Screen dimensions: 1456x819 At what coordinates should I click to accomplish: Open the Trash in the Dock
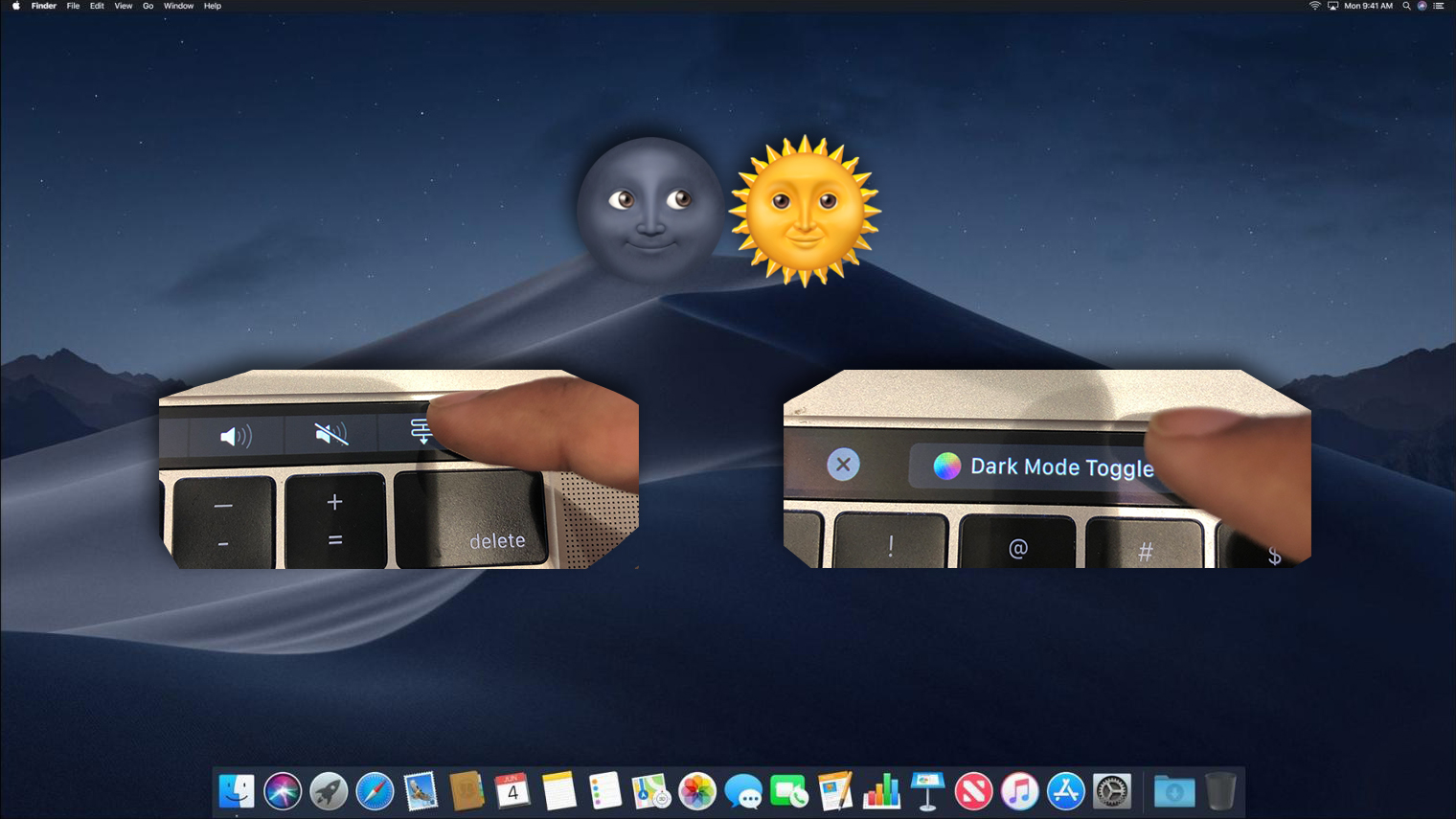point(1220,792)
